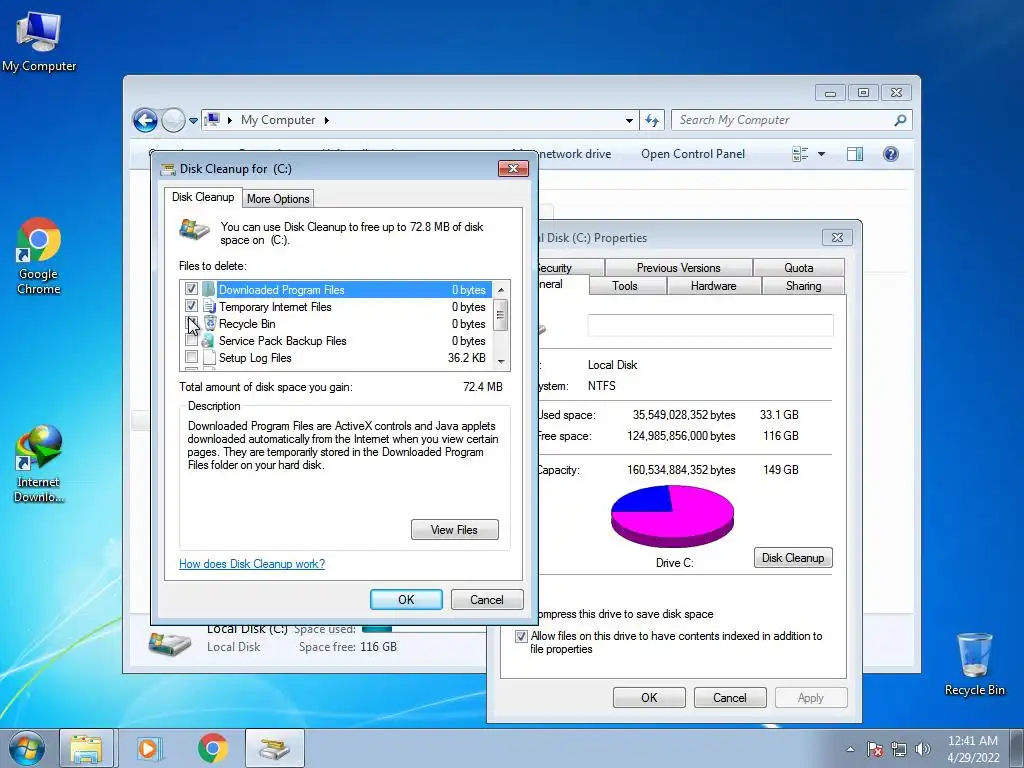This screenshot has width=1024, height=768.
Task: Click the Show desktop strip
Action: (x=1017, y=748)
